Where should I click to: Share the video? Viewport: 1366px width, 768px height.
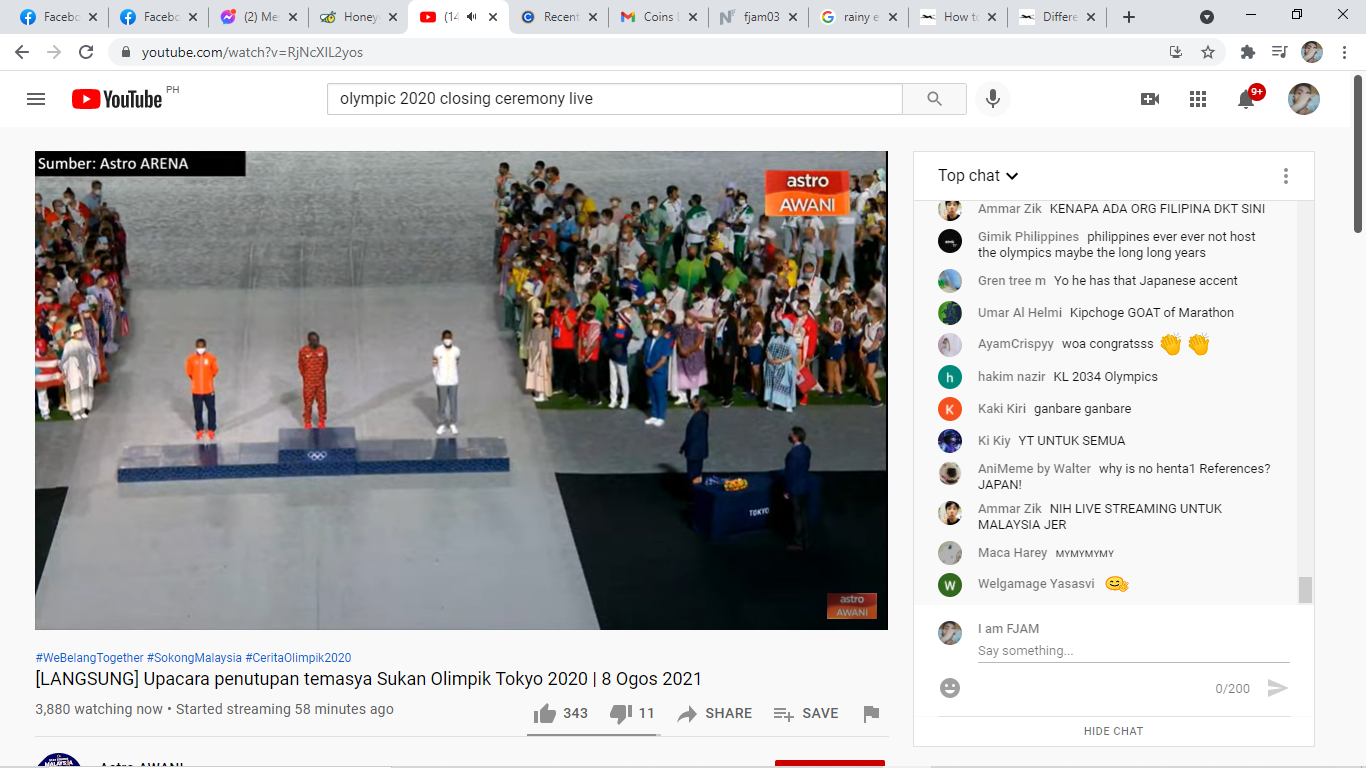point(714,713)
